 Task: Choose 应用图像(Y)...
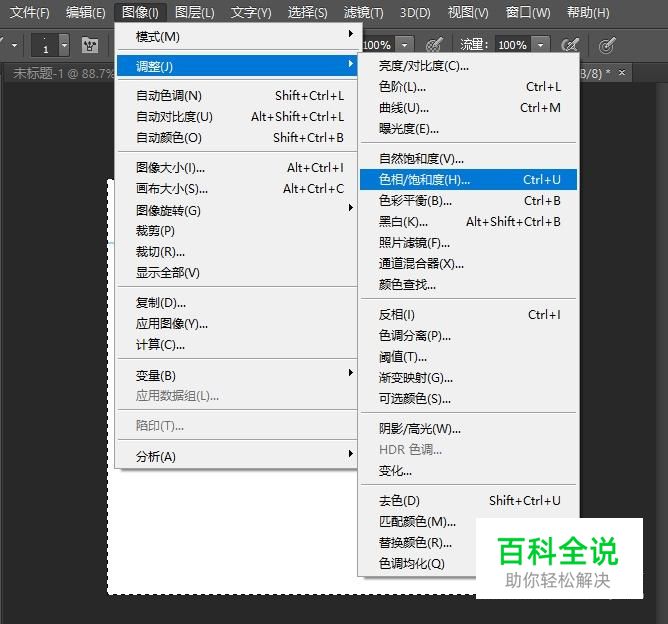237,323
